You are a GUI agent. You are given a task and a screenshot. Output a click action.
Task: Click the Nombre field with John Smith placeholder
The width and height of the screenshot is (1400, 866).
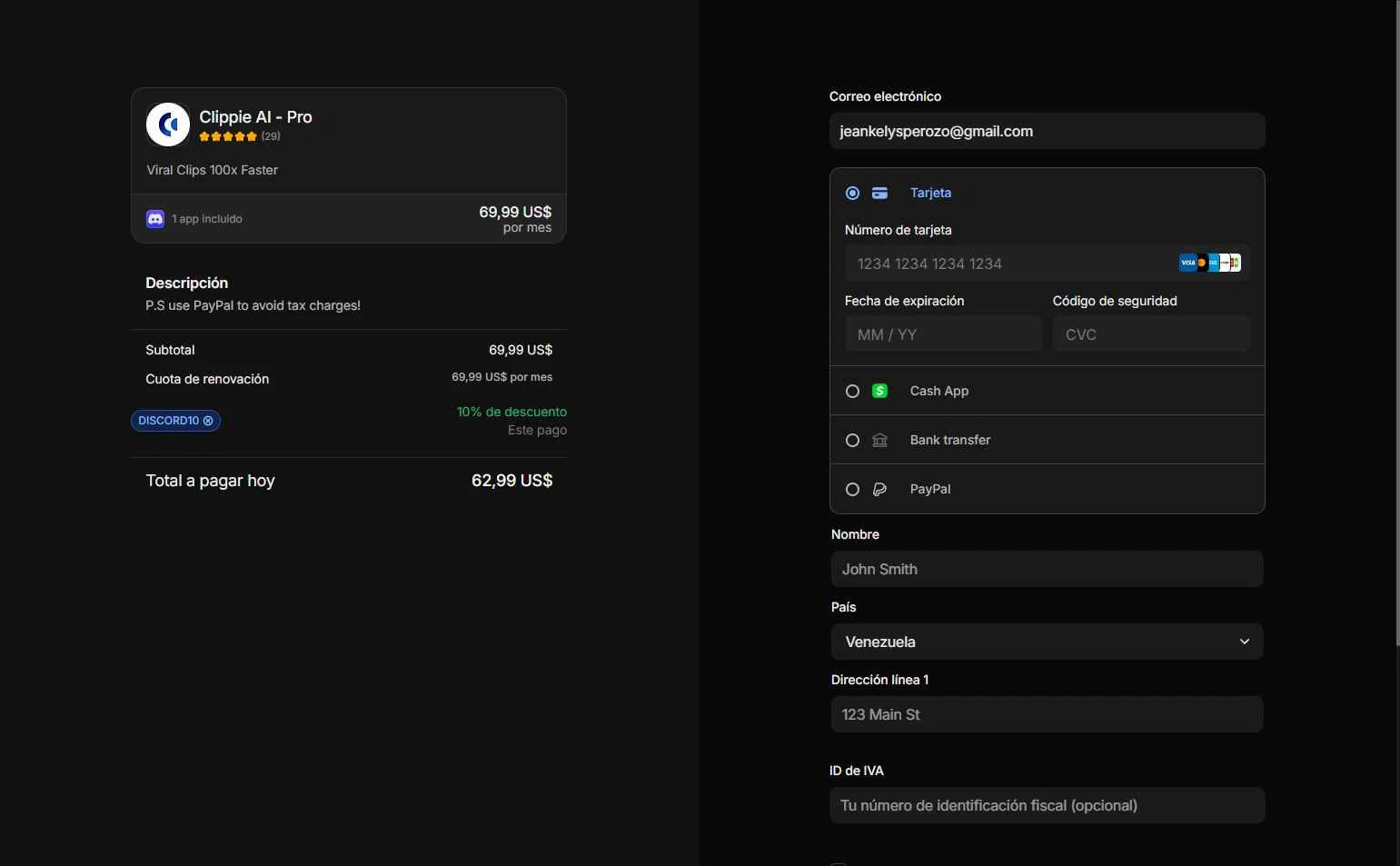point(1047,569)
